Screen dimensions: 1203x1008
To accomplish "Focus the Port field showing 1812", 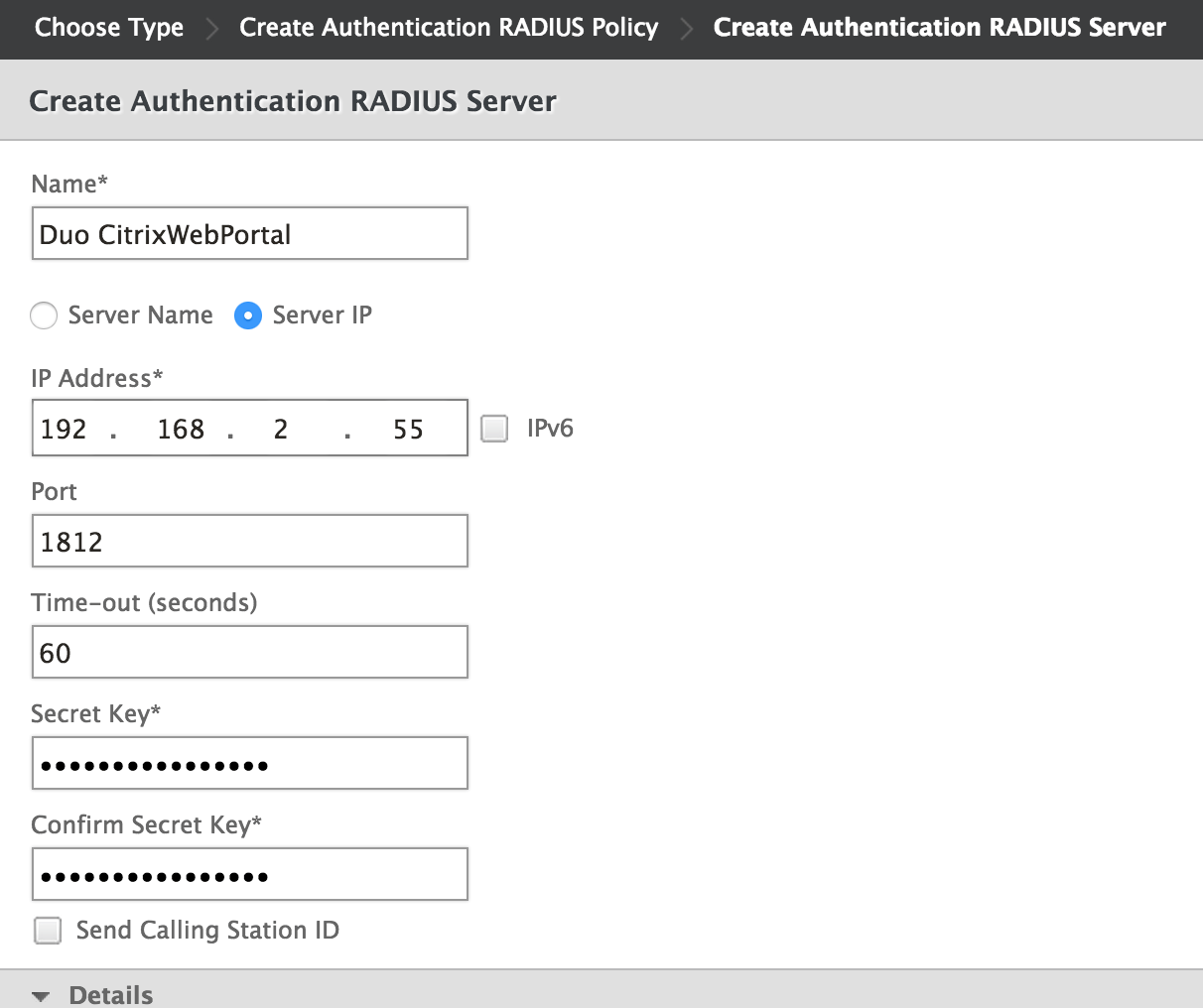I will click(249, 542).
